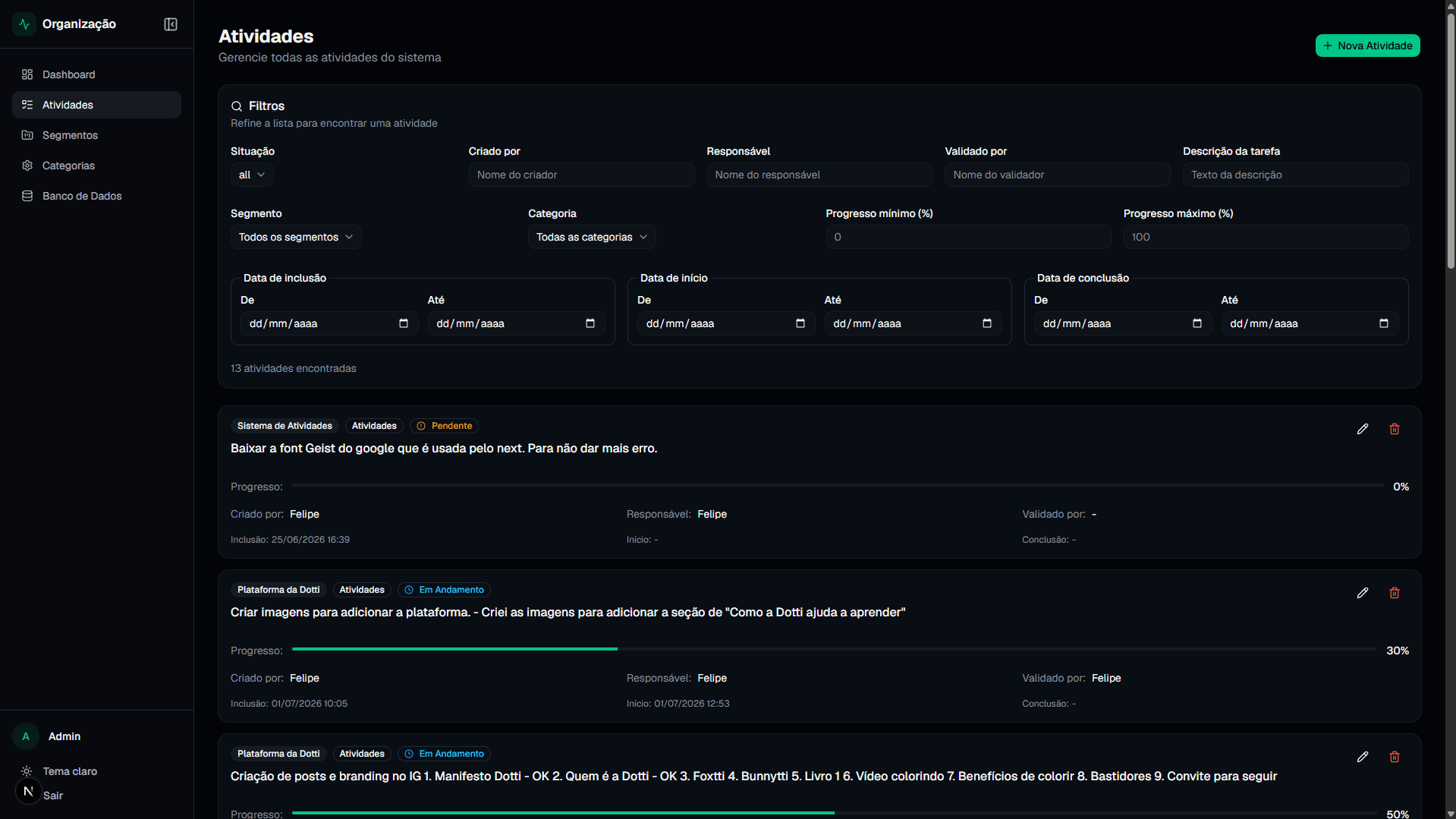Click the sun icon for Tema claro
The image size is (1456, 819).
pyautogui.click(x=27, y=771)
